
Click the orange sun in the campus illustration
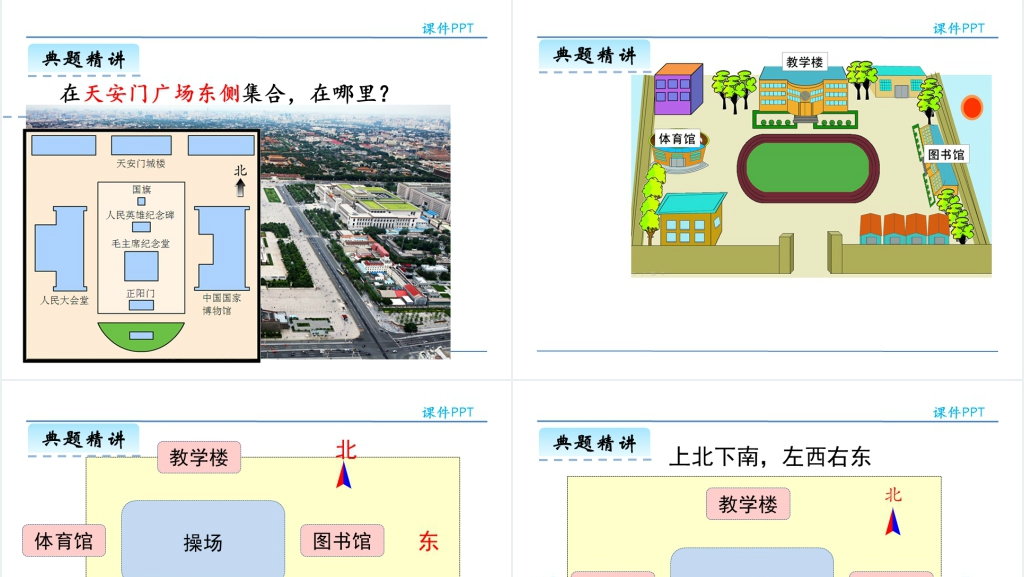click(x=972, y=107)
